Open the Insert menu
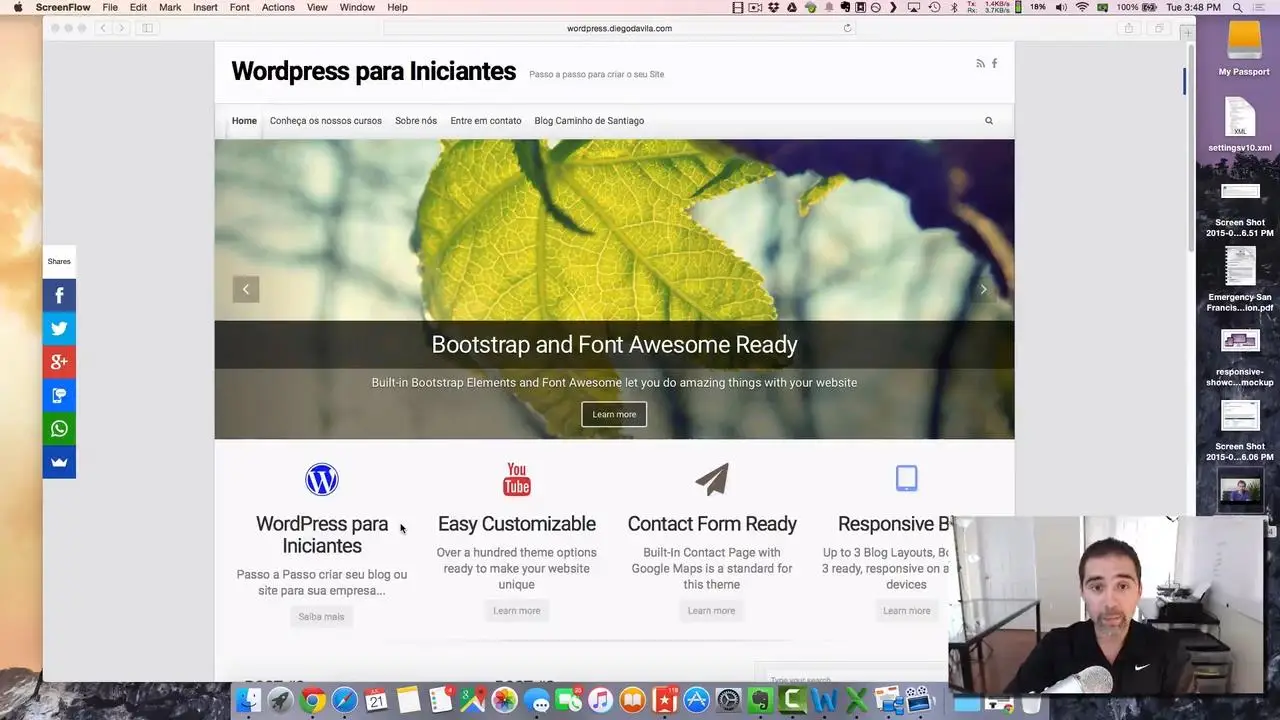Screen dimensions: 1280x720 pyautogui.click(x=205, y=7)
